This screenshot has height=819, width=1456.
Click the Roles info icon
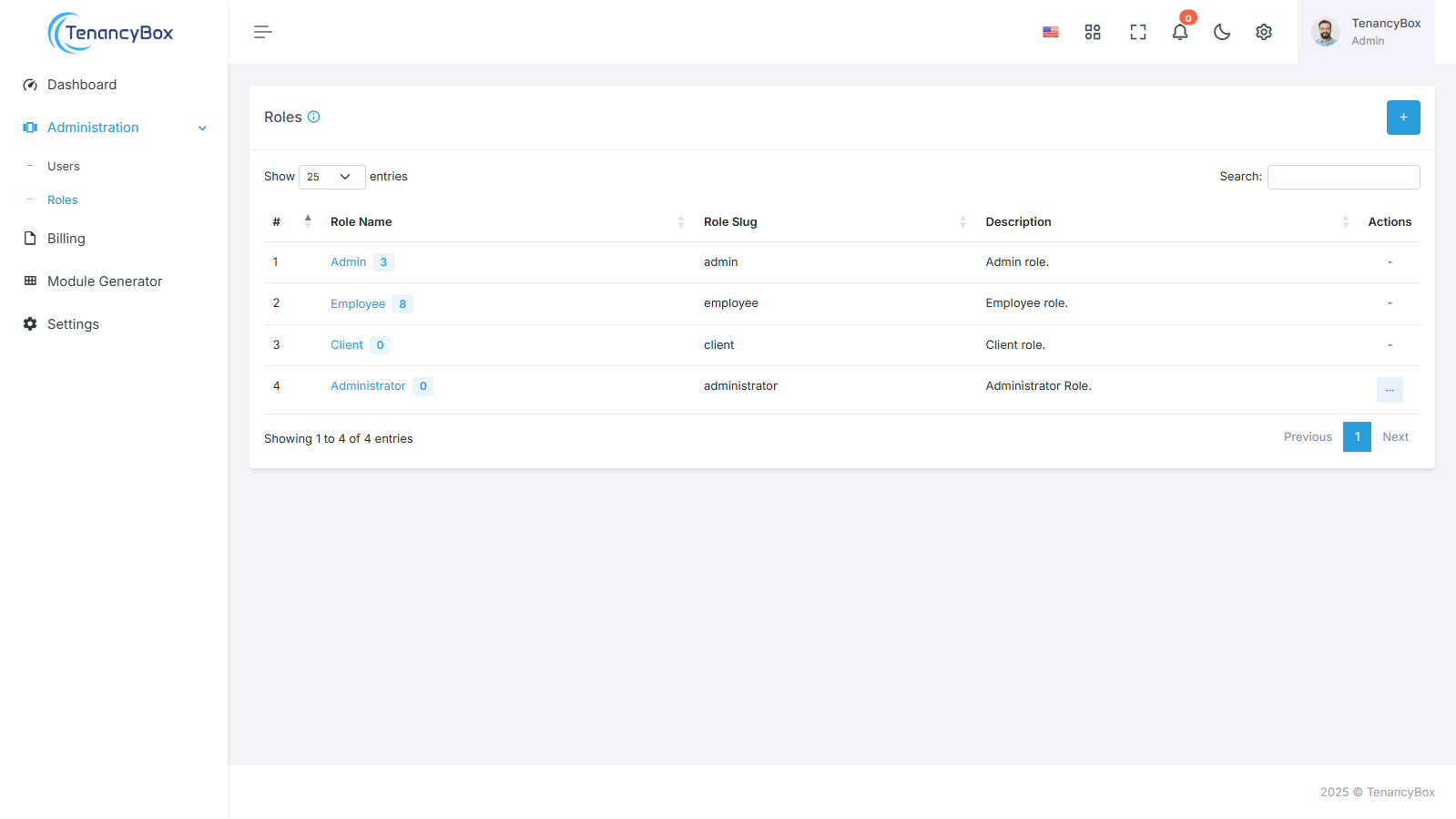pos(314,117)
